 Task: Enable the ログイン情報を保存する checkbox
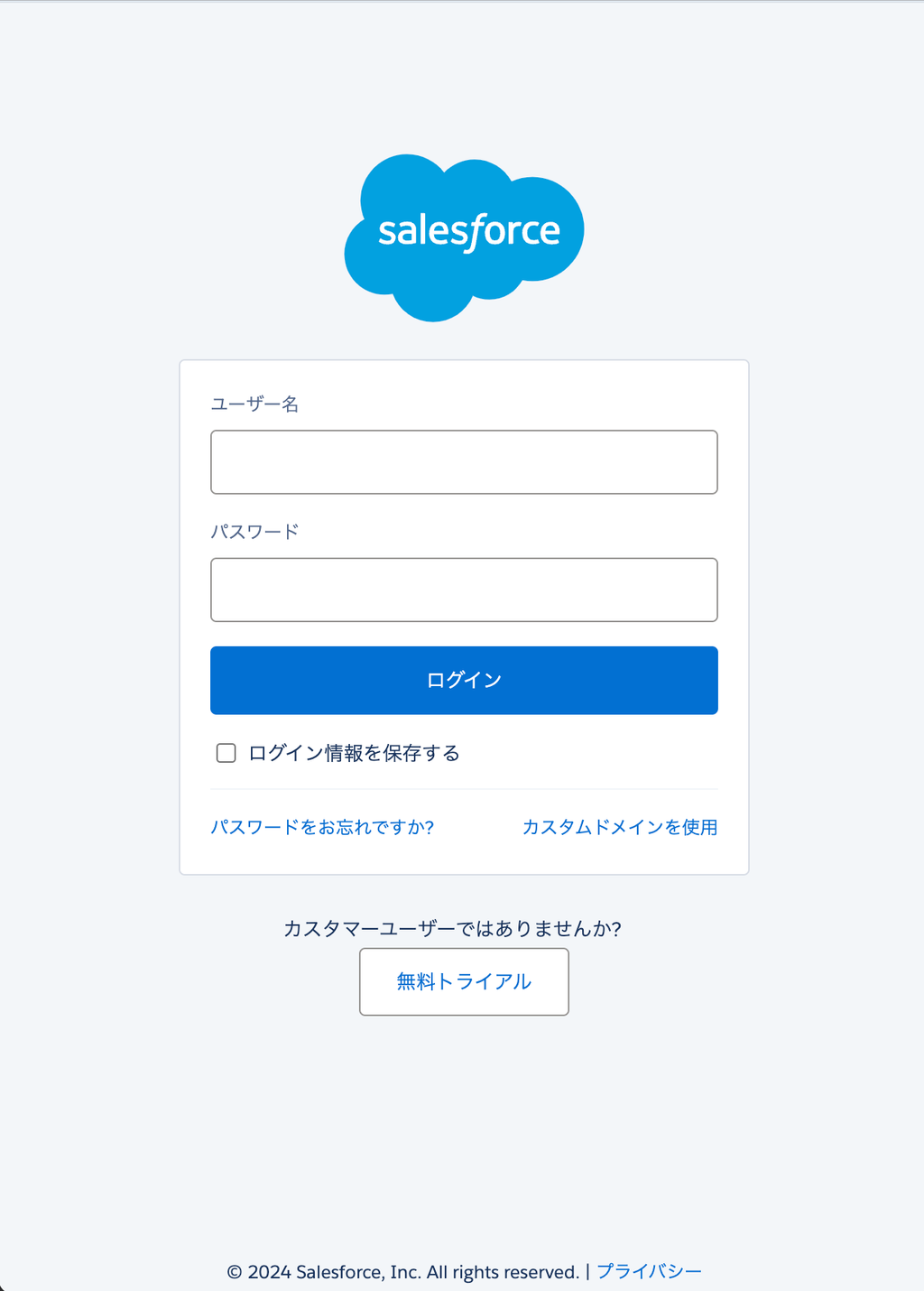(226, 753)
